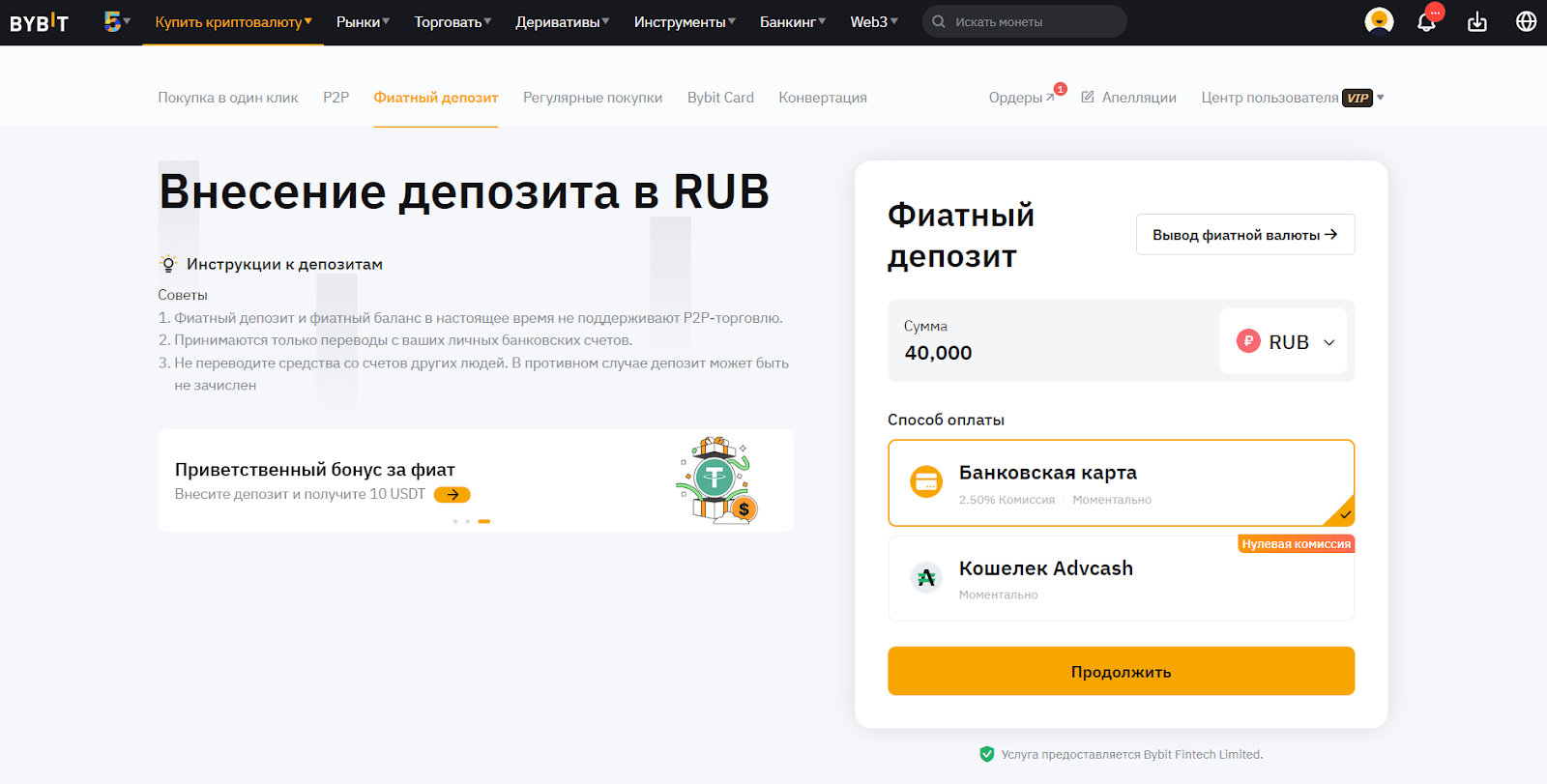Image resolution: width=1547 pixels, height=784 pixels.
Task: Click the Внесение депозита в RUB heading
Action: 464,191
